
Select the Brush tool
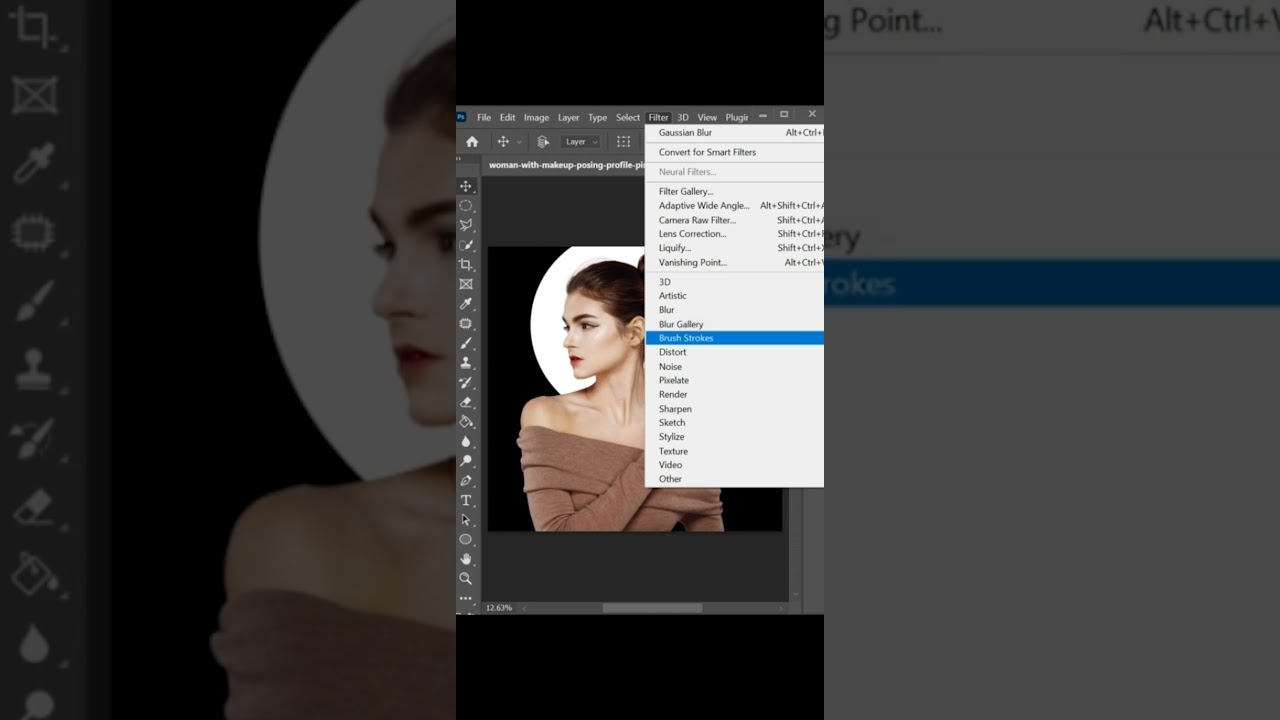pyautogui.click(x=466, y=343)
